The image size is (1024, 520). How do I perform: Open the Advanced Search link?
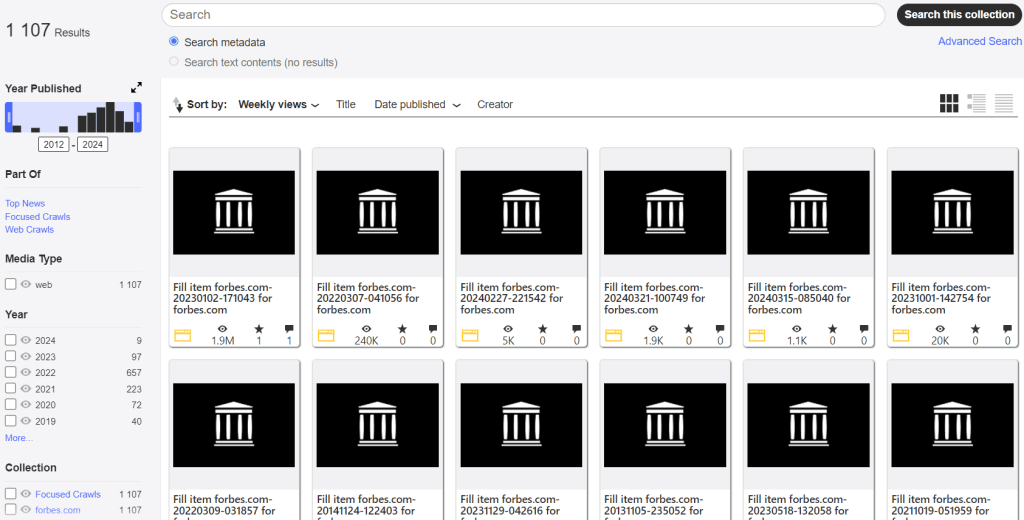[979, 41]
